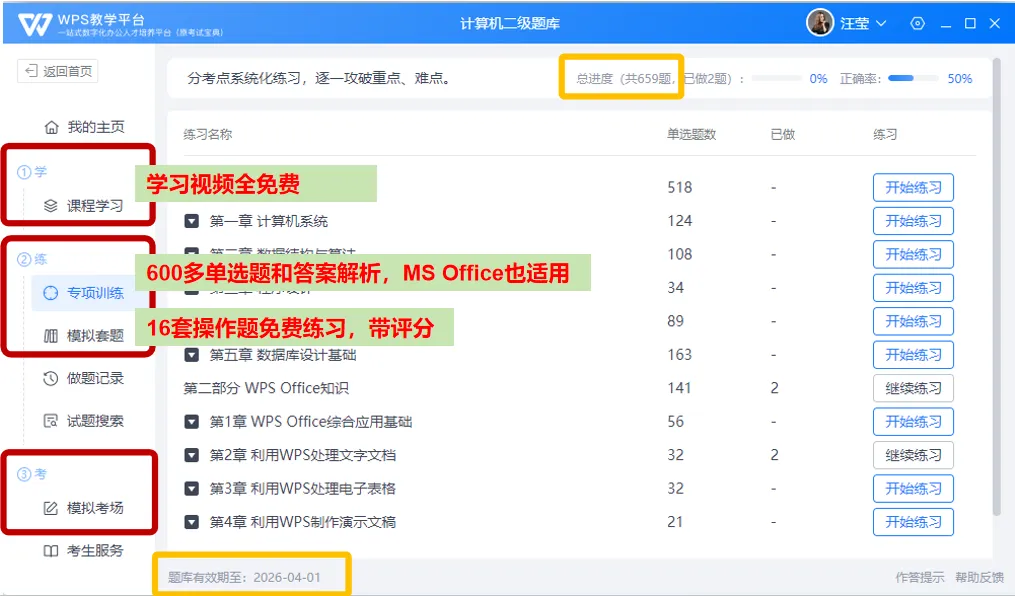Screen dimensions: 1015x596
Task: Click the book icon beside 考生服务
Action: pos(50,551)
